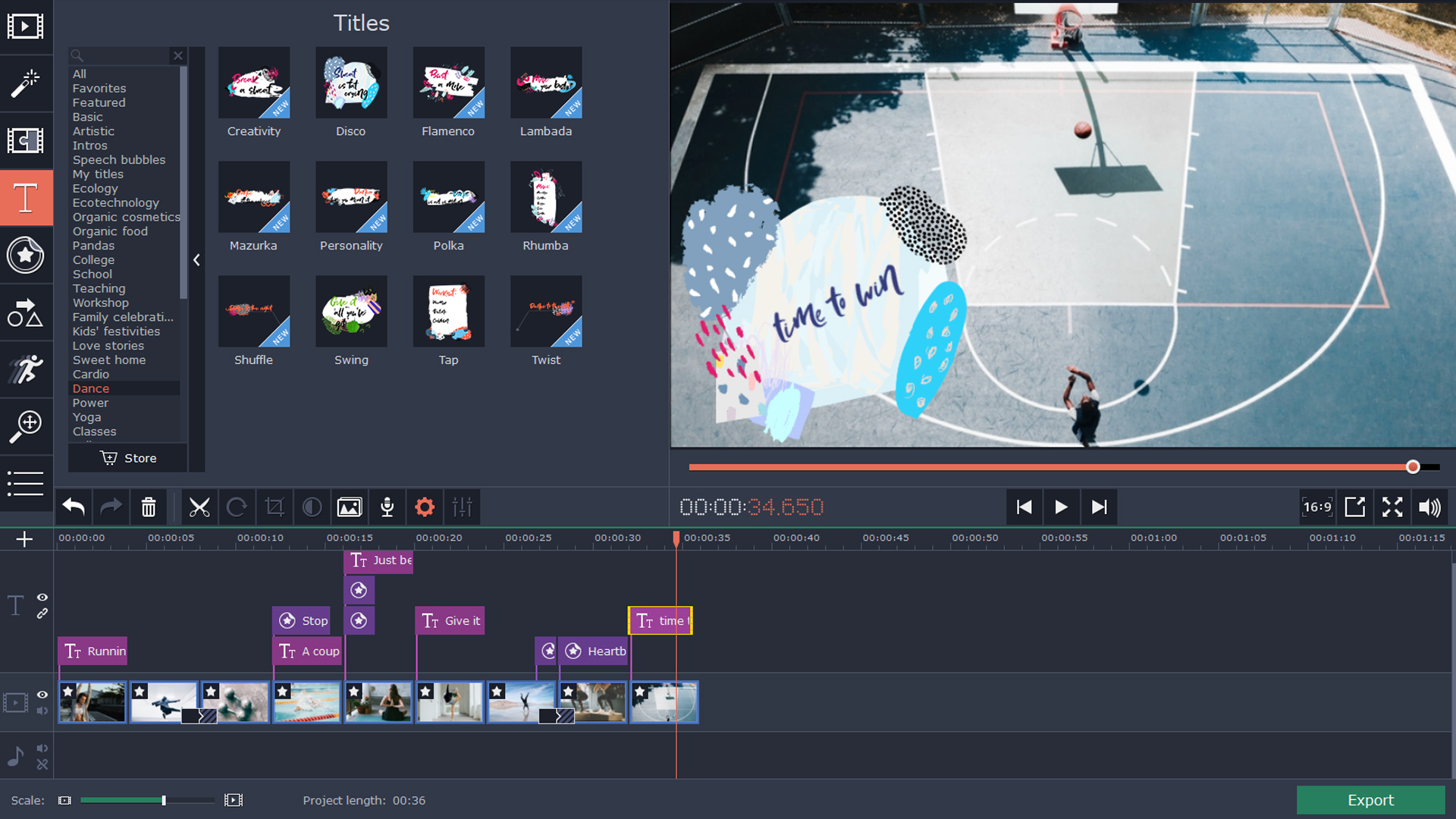Hide the titles track with its eye toggle
Viewport: 1456px width, 819px height.
click(x=42, y=598)
